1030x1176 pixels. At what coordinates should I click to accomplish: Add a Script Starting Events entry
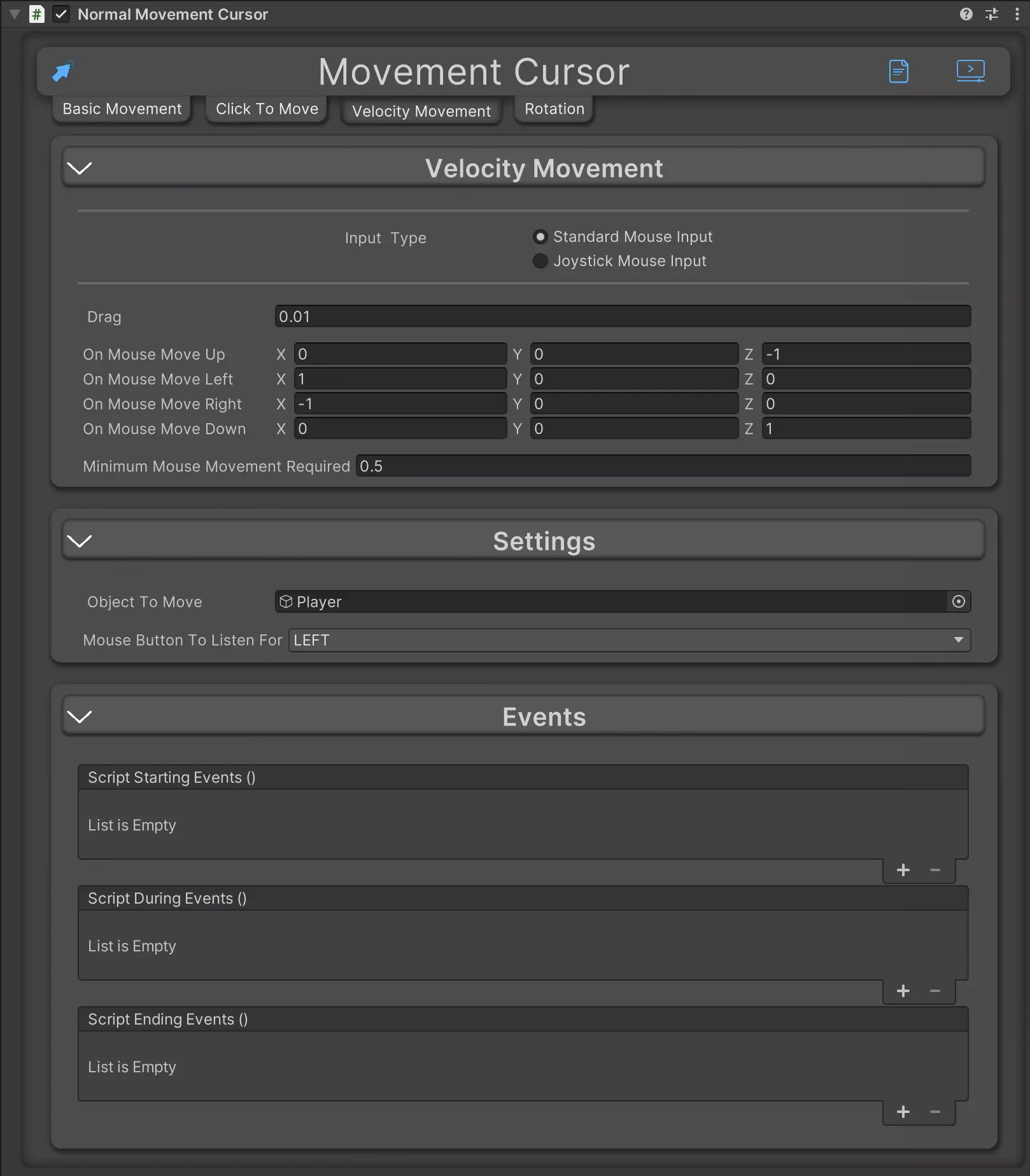point(903,870)
